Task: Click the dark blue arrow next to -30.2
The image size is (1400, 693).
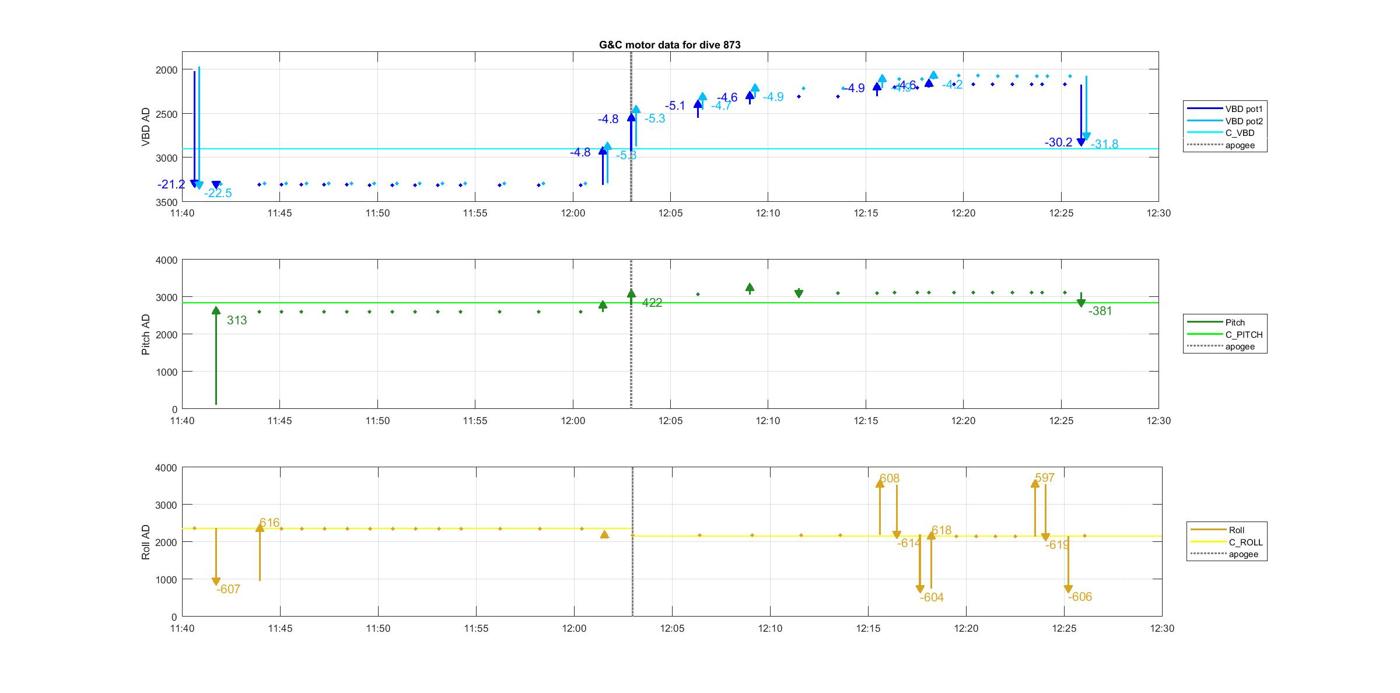Action: [x=1081, y=115]
